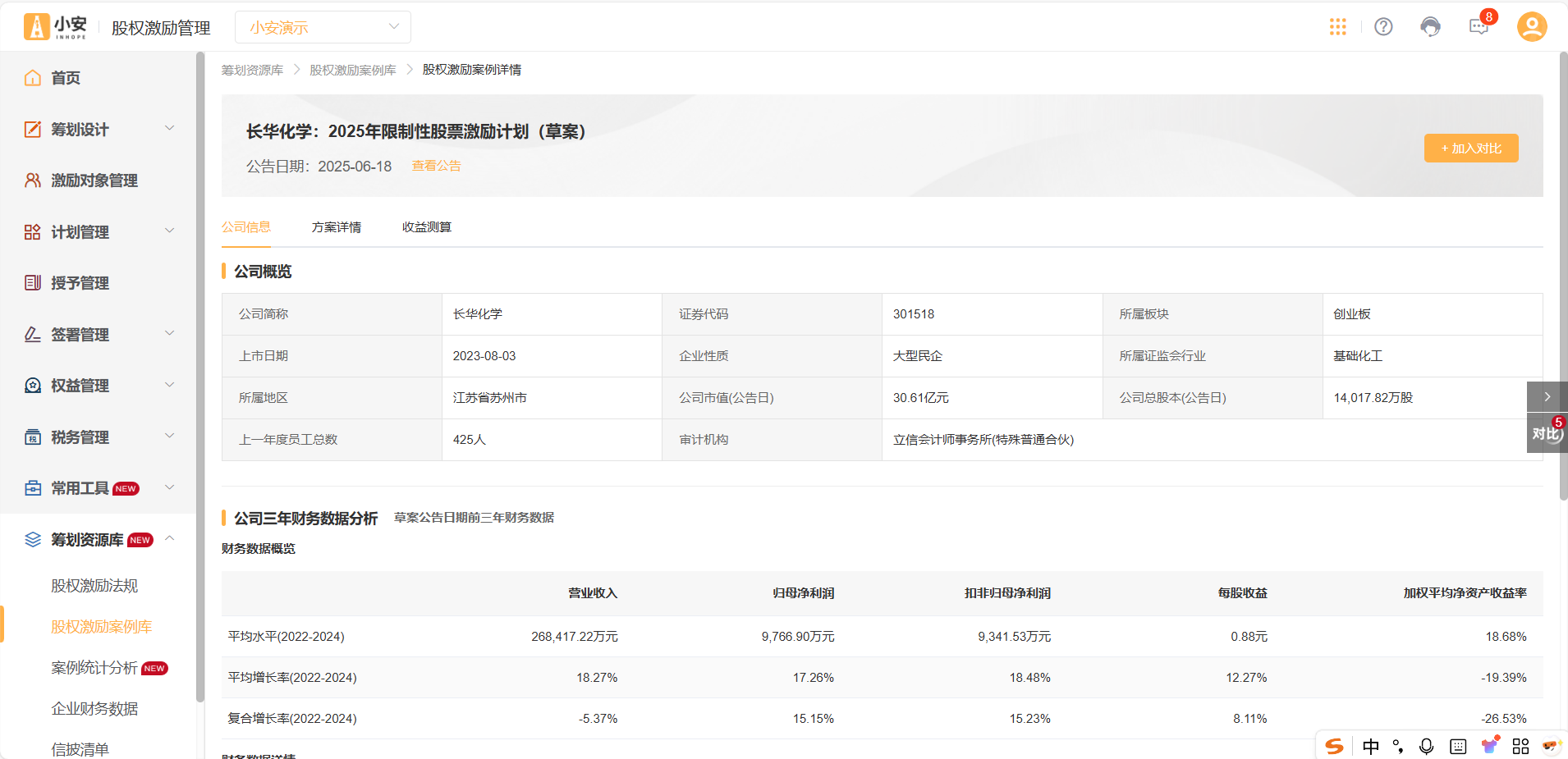
Task: Open 信披清单 in the sidebar
Action: [x=80, y=749]
